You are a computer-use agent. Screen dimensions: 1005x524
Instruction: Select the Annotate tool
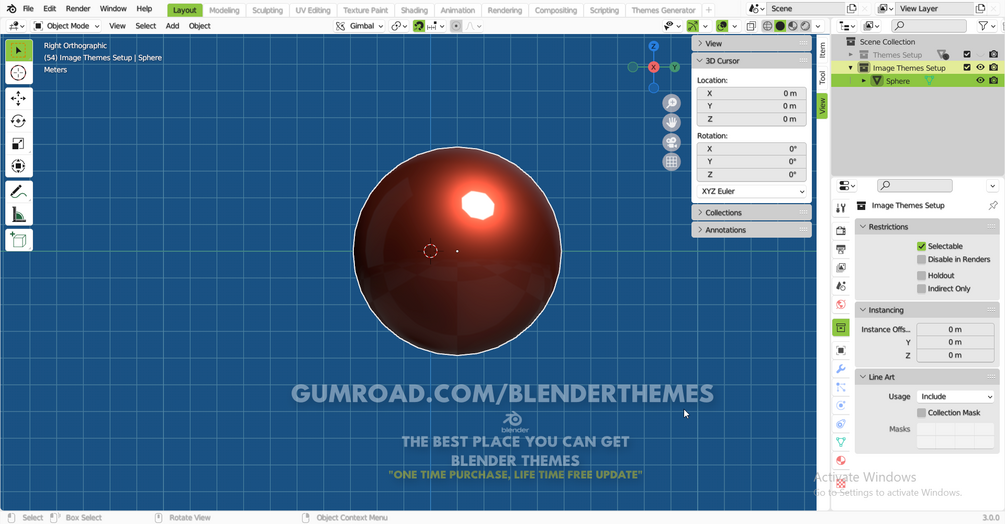pyautogui.click(x=19, y=192)
